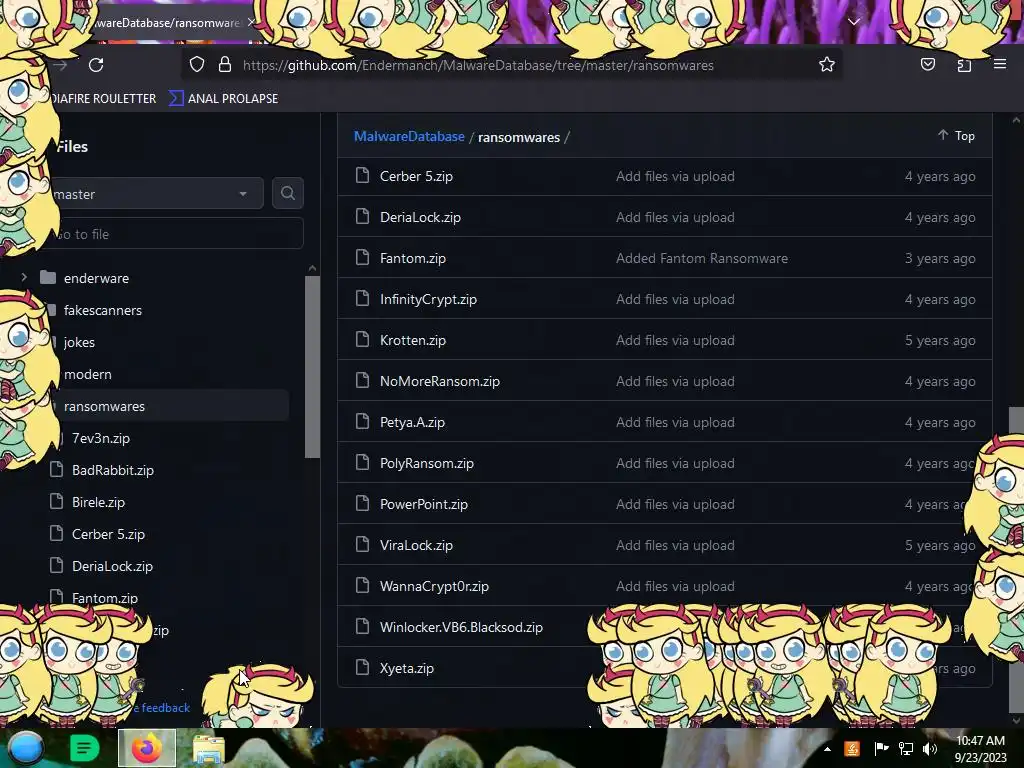1024x768 pixels.
Task: Open the green notes app in taskbar
Action: 84,748
